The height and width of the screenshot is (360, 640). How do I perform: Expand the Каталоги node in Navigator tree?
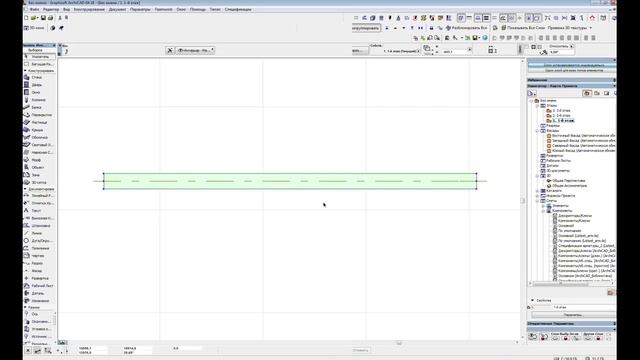(x=537, y=191)
